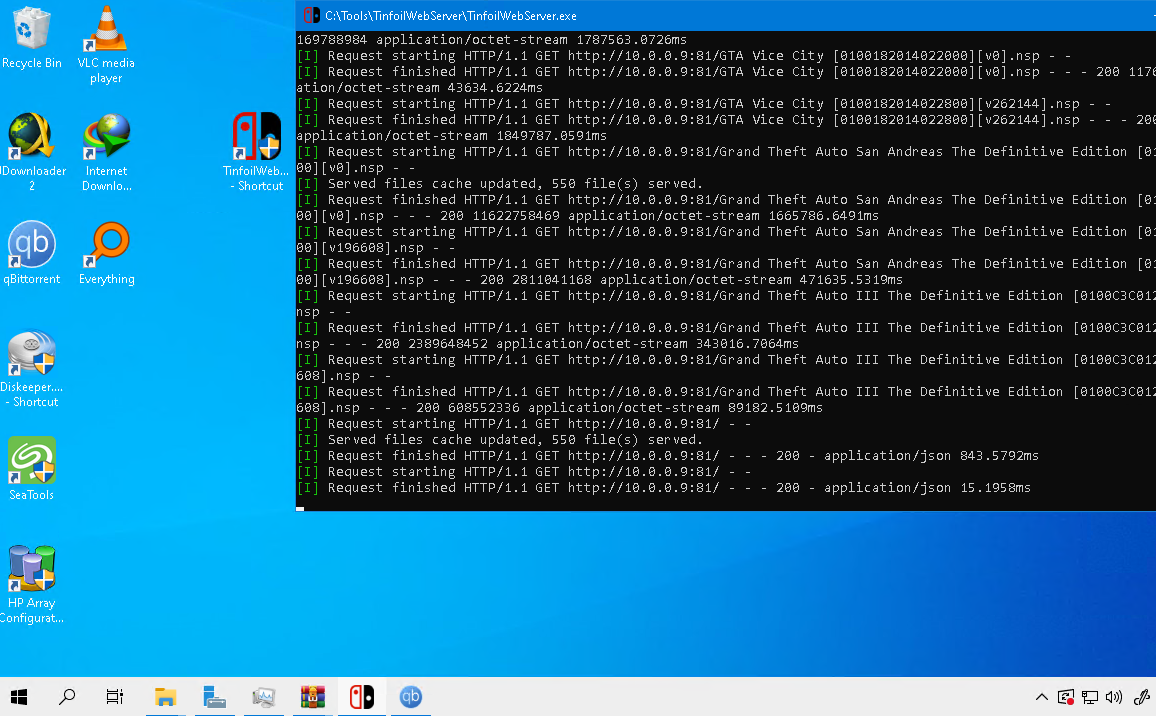
Task: Open the performance monitor taskbar icon
Action: coord(263,697)
